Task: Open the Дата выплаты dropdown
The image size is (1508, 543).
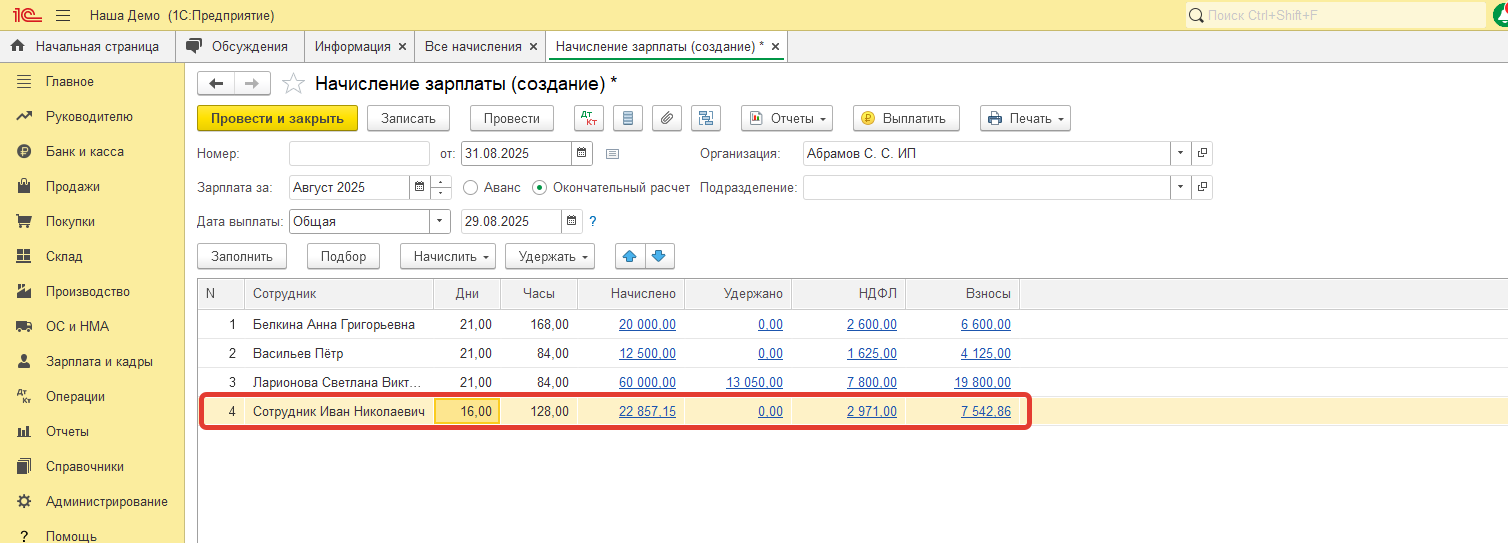Action: pyautogui.click(x=440, y=221)
